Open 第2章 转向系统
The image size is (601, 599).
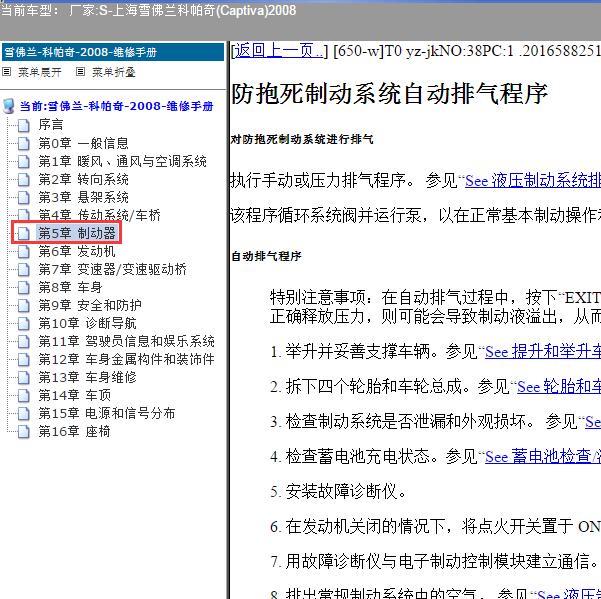[x=83, y=179]
